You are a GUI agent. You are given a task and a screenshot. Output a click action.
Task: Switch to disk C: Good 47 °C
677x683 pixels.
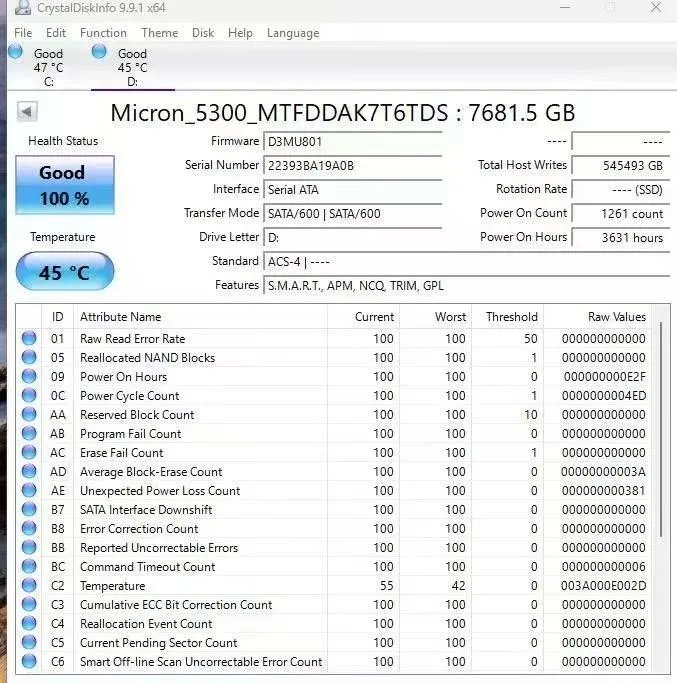[x=48, y=68]
